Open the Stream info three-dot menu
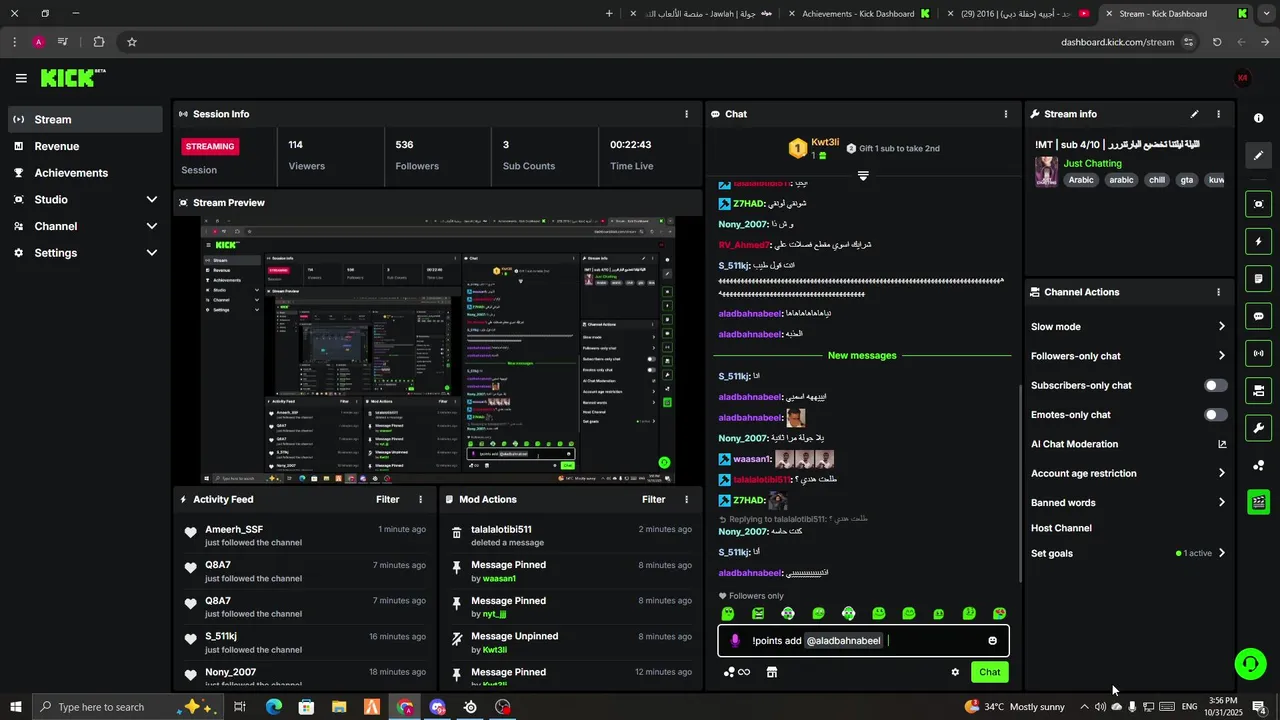The width and height of the screenshot is (1280, 720). coord(1218,114)
